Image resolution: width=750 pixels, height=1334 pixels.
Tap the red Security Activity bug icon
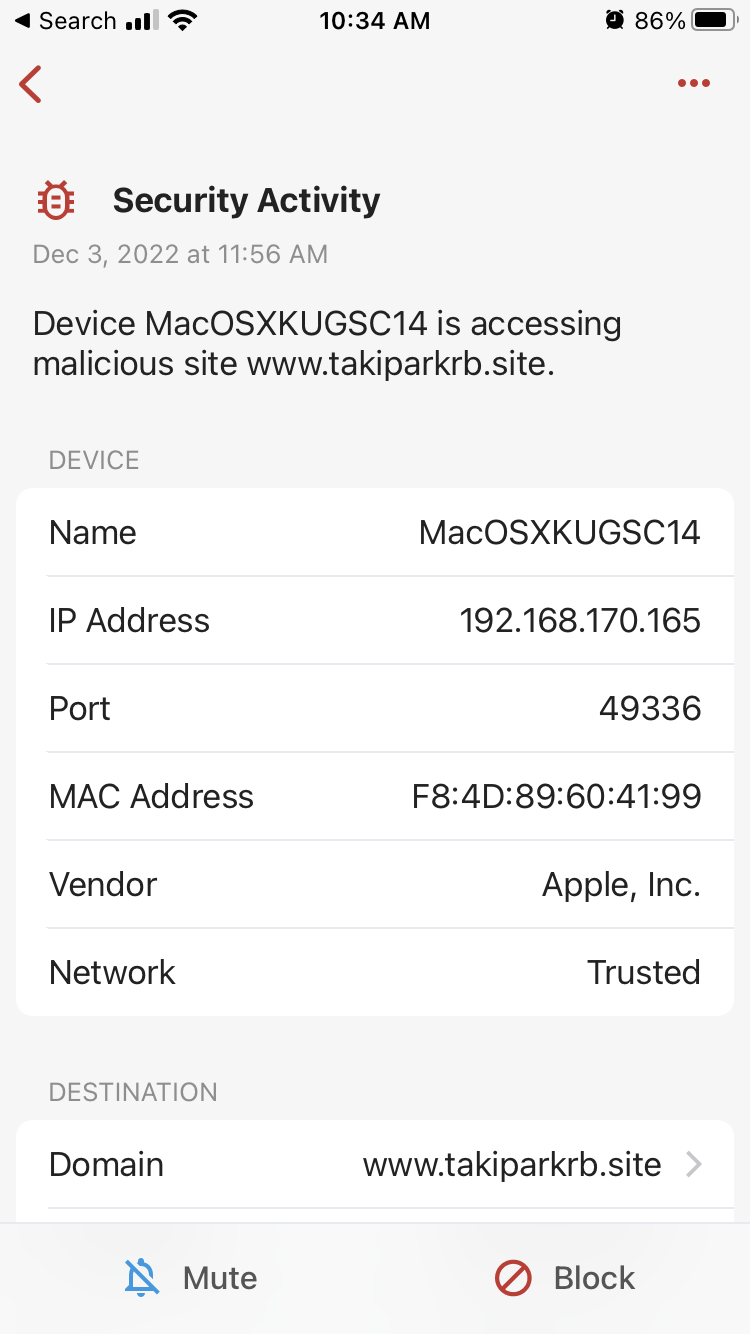[55, 200]
